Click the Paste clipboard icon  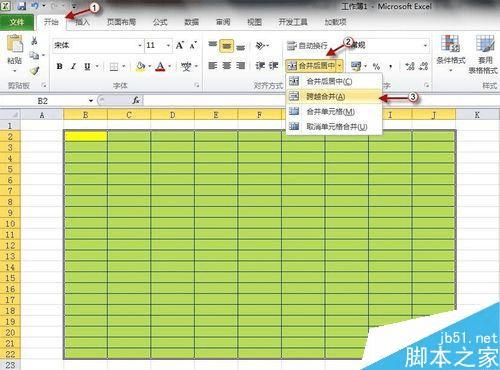tap(15, 44)
